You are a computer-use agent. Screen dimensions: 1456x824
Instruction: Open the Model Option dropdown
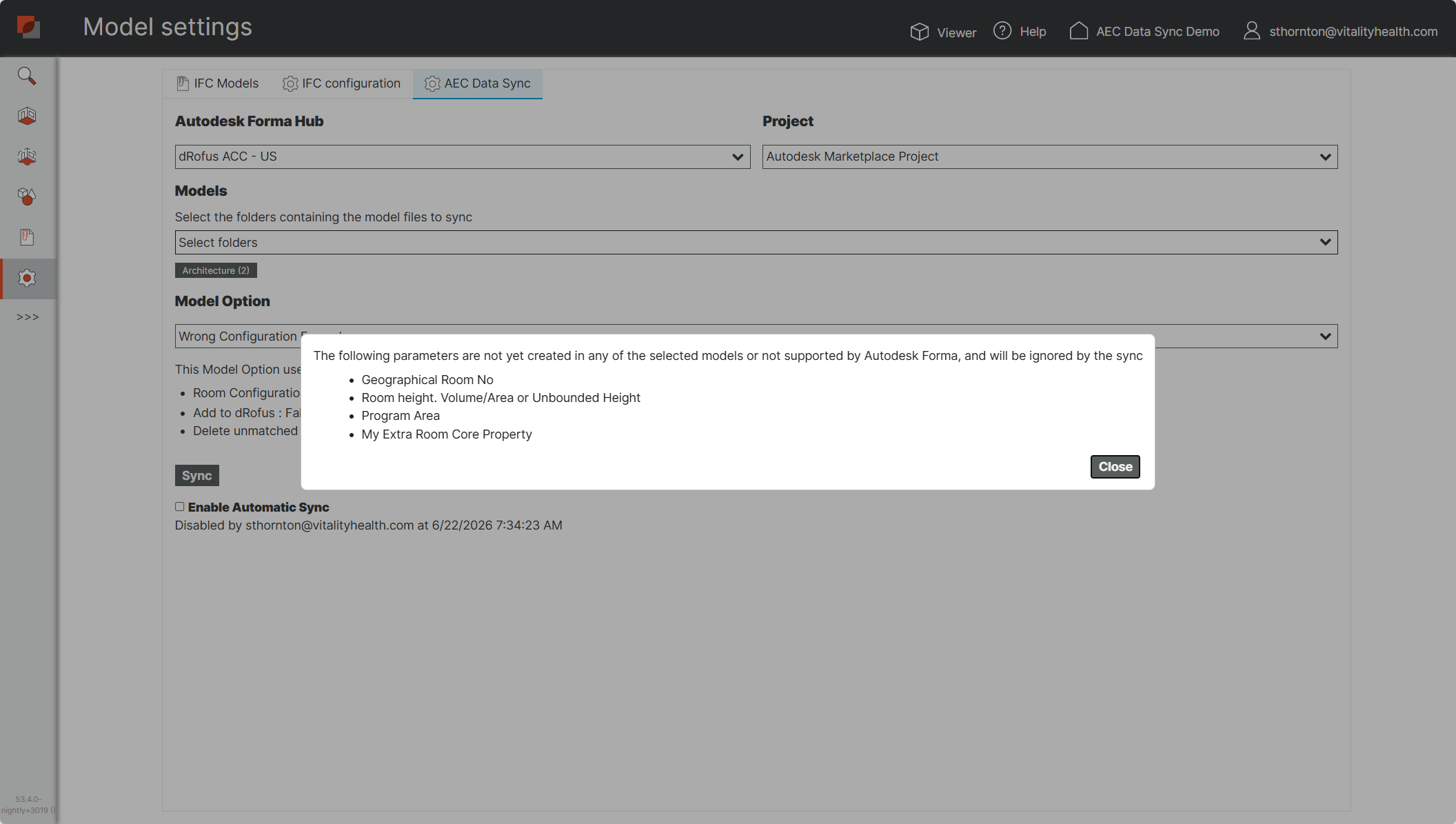coord(756,336)
